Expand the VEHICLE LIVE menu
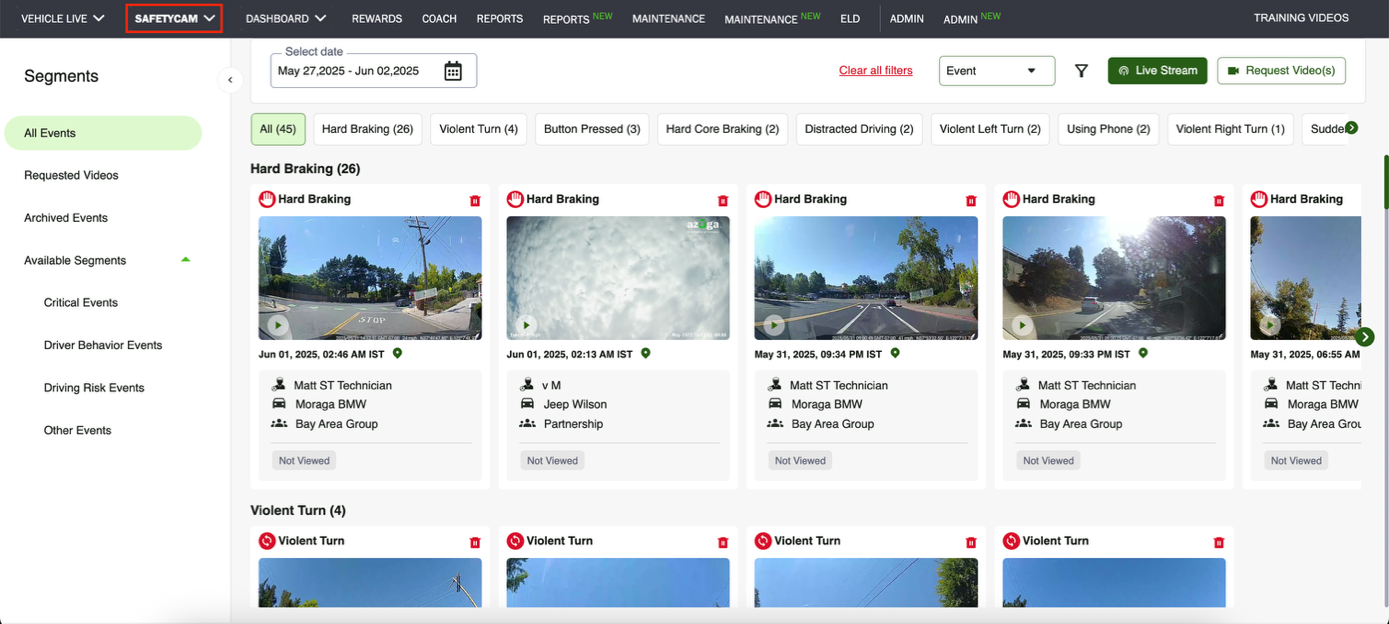The height and width of the screenshot is (624, 1389). pos(63,18)
